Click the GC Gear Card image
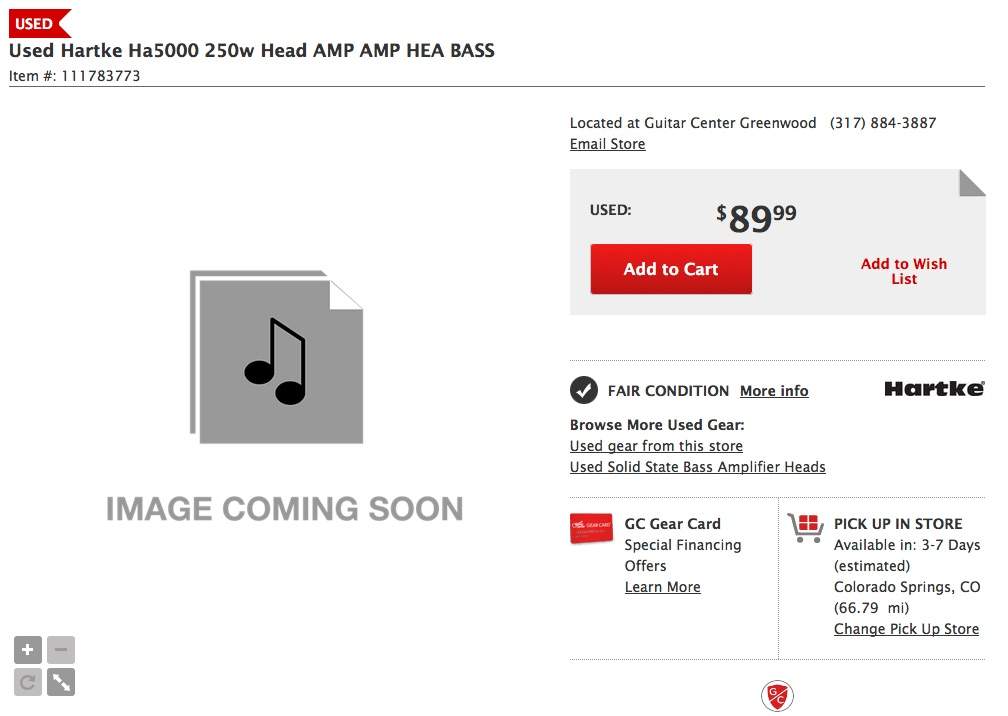This screenshot has height=716, width=1008. (x=591, y=528)
